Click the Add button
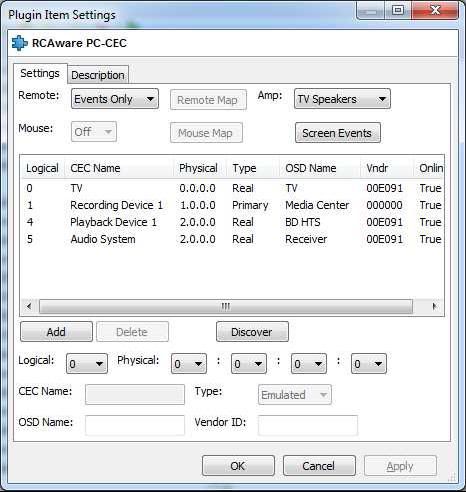466x492 pixels. [56, 332]
